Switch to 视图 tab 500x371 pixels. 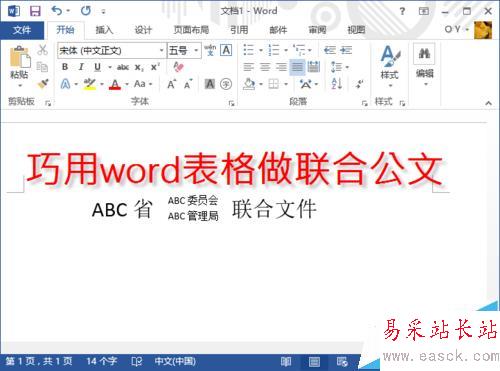click(356, 30)
